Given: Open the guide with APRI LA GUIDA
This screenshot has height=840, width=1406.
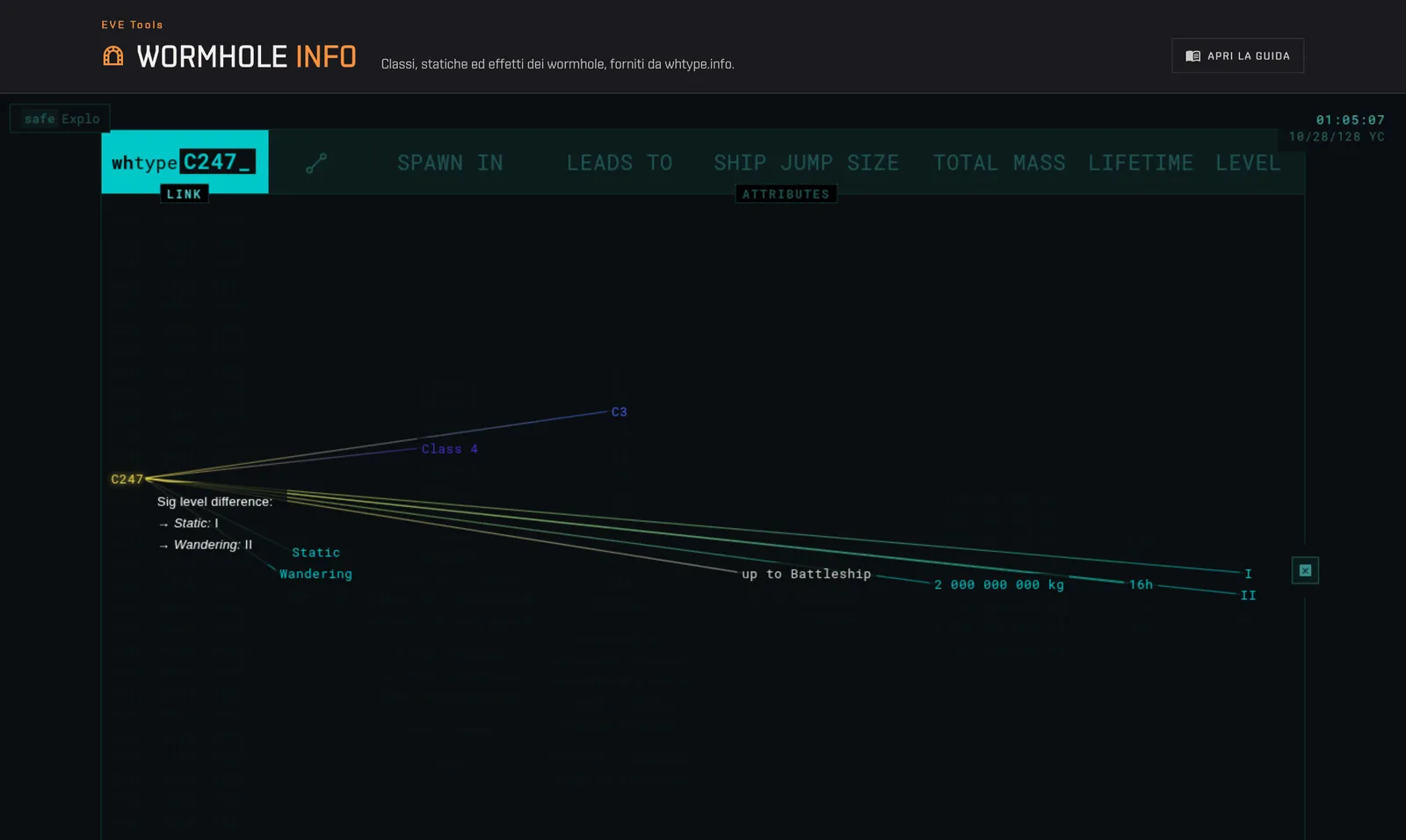Looking at the screenshot, I should pyautogui.click(x=1237, y=55).
